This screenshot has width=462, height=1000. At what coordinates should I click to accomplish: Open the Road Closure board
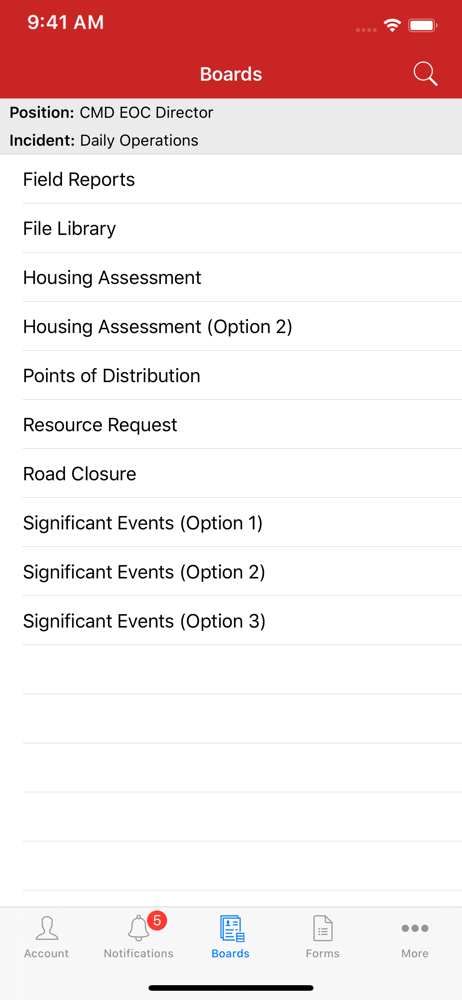231,474
